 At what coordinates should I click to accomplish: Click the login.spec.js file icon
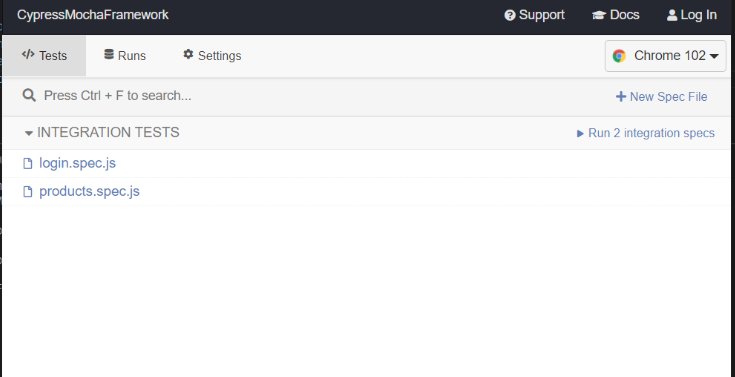click(x=28, y=163)
